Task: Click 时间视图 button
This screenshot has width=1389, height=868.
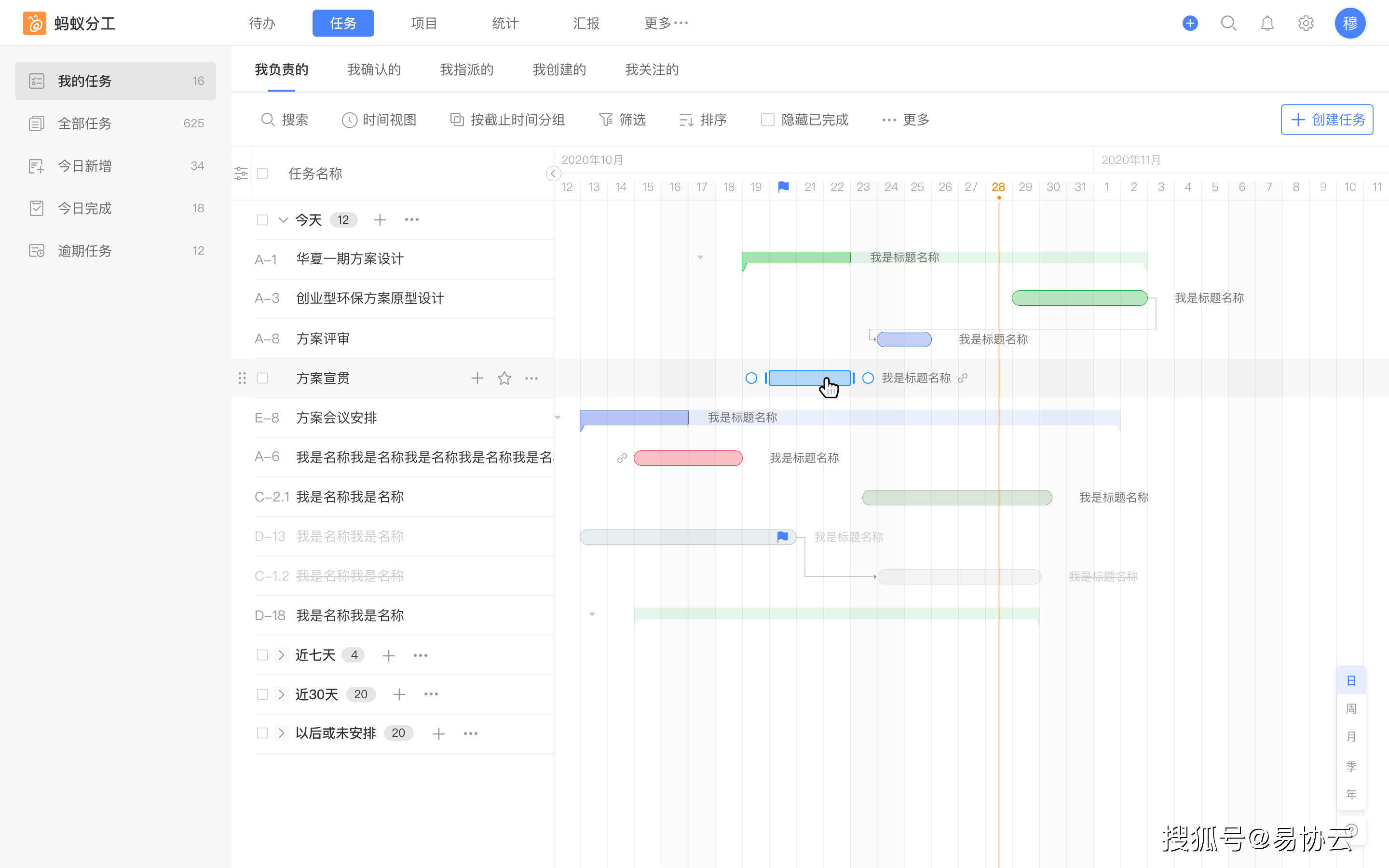Action: (380, 120)
